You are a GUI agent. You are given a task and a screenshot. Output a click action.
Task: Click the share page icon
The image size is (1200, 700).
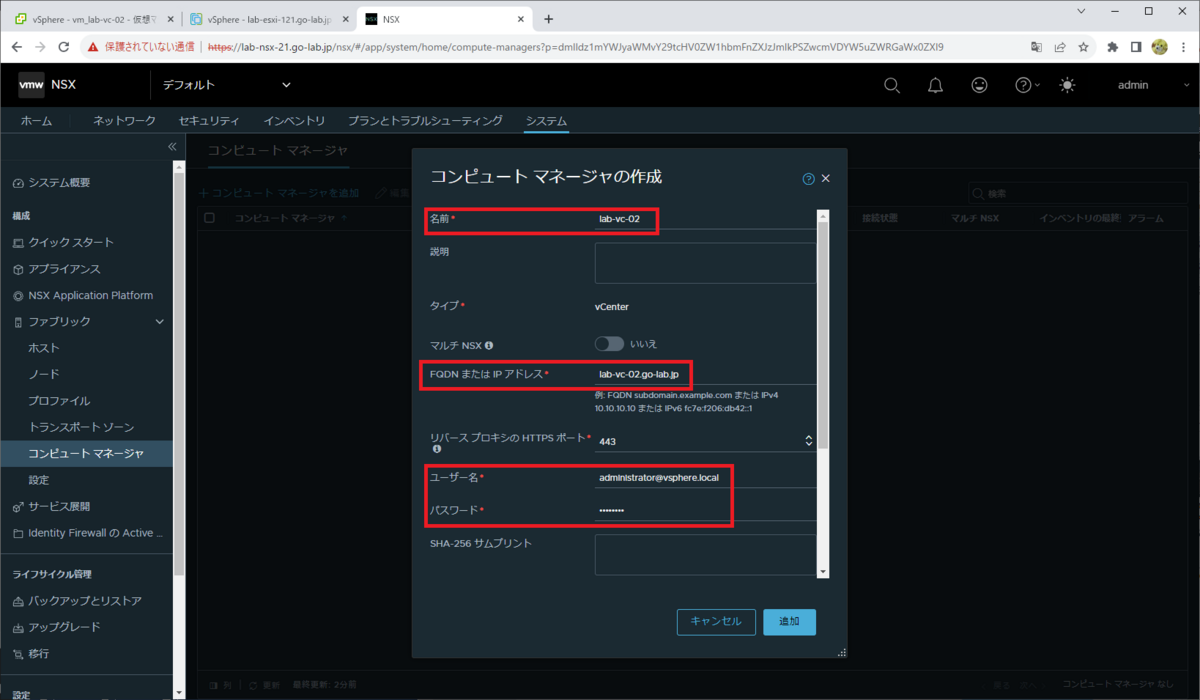coord(1060,47)
